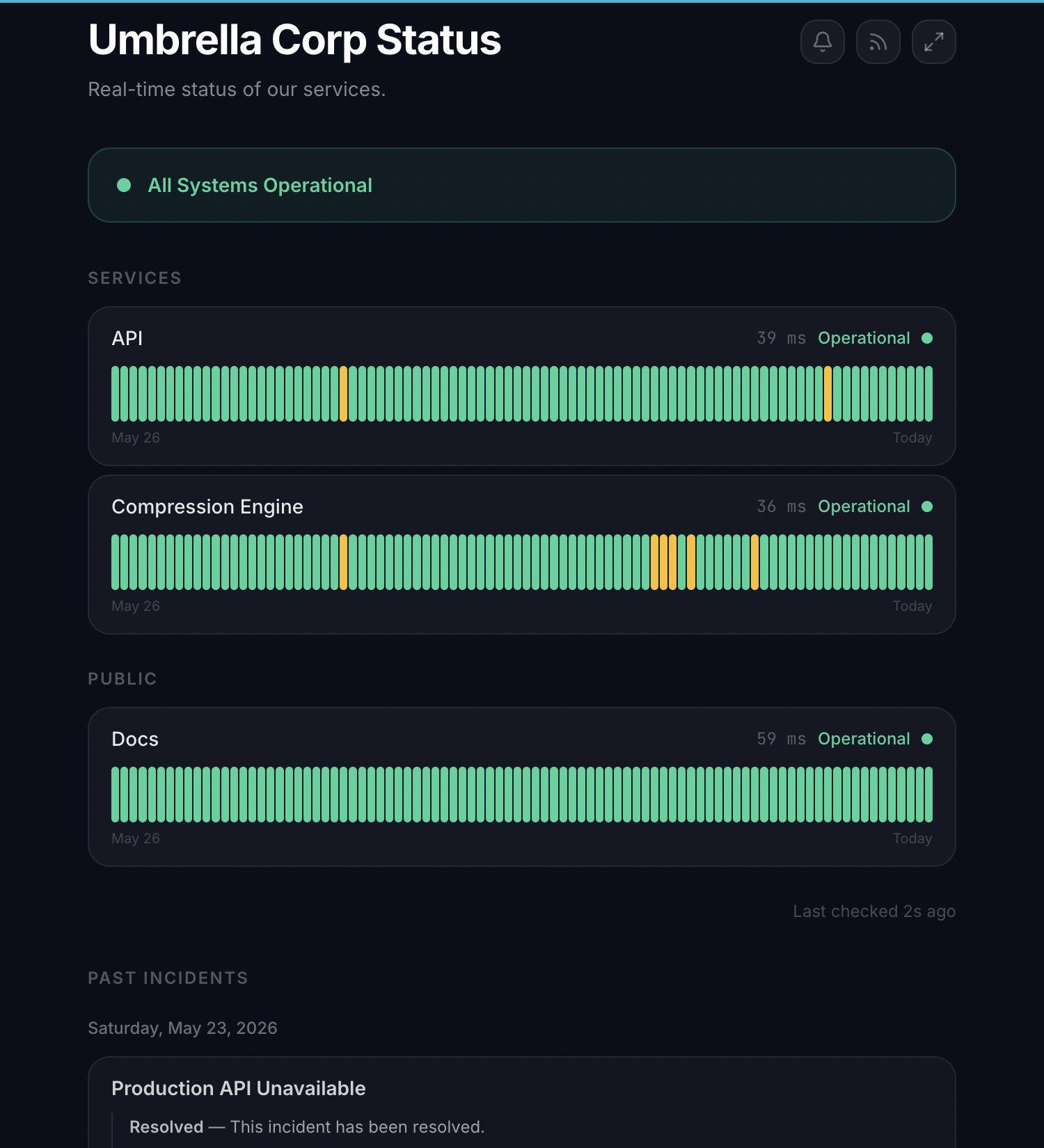Select first yellow bar in Compression Engine timeline

pyautogui.click(x=343, y=562)
